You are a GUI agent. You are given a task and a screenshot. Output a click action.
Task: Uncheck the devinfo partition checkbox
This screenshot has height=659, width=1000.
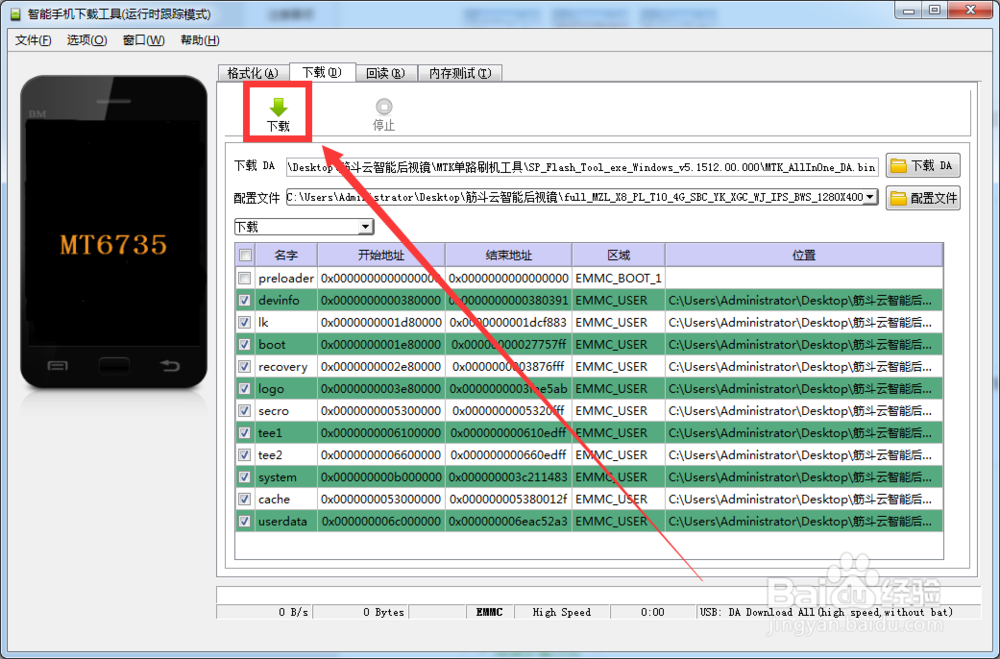point(244,300)
